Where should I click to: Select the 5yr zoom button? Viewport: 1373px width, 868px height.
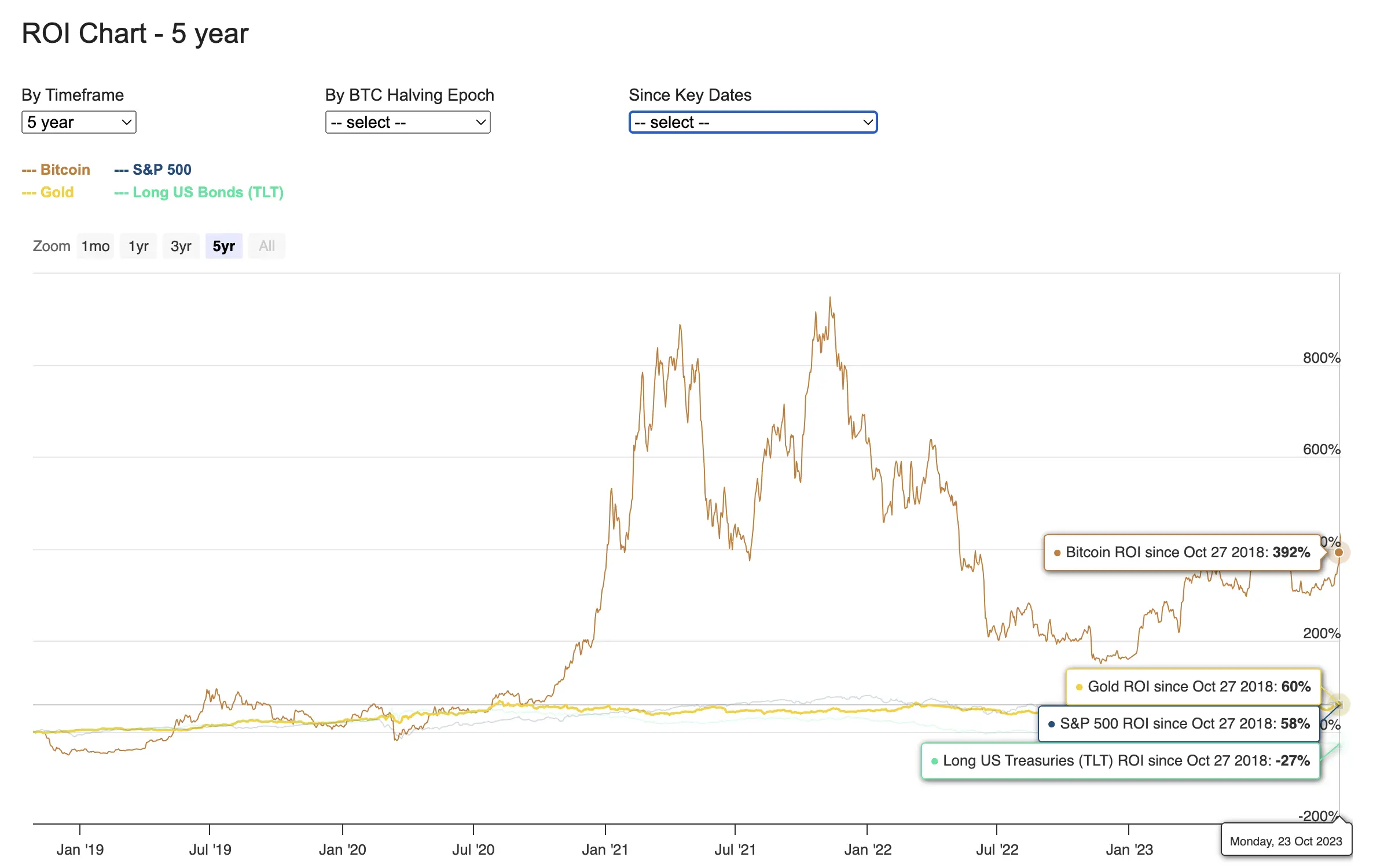224,246
